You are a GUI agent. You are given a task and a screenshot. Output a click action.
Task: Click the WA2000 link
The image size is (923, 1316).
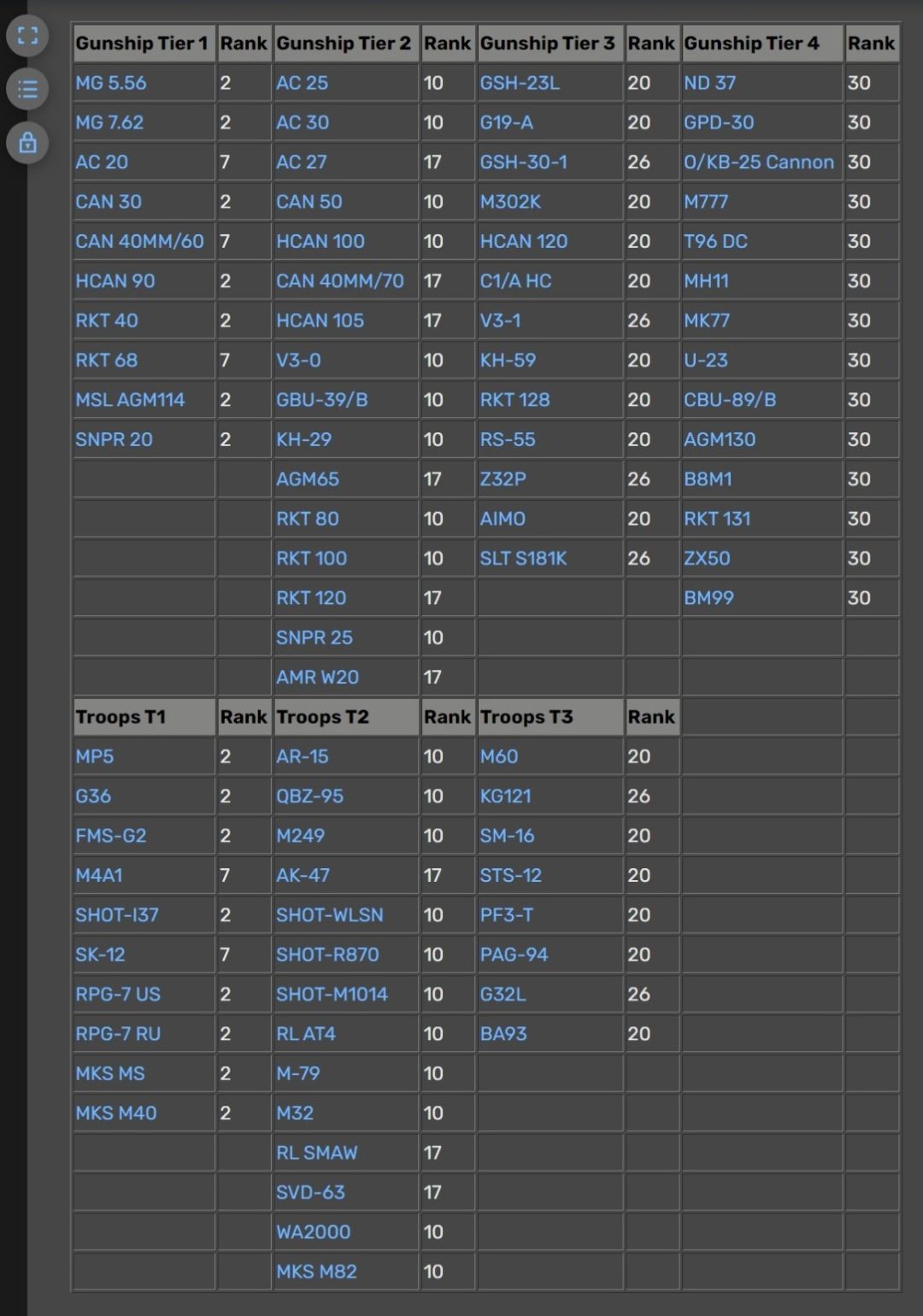coord(313,1232)
